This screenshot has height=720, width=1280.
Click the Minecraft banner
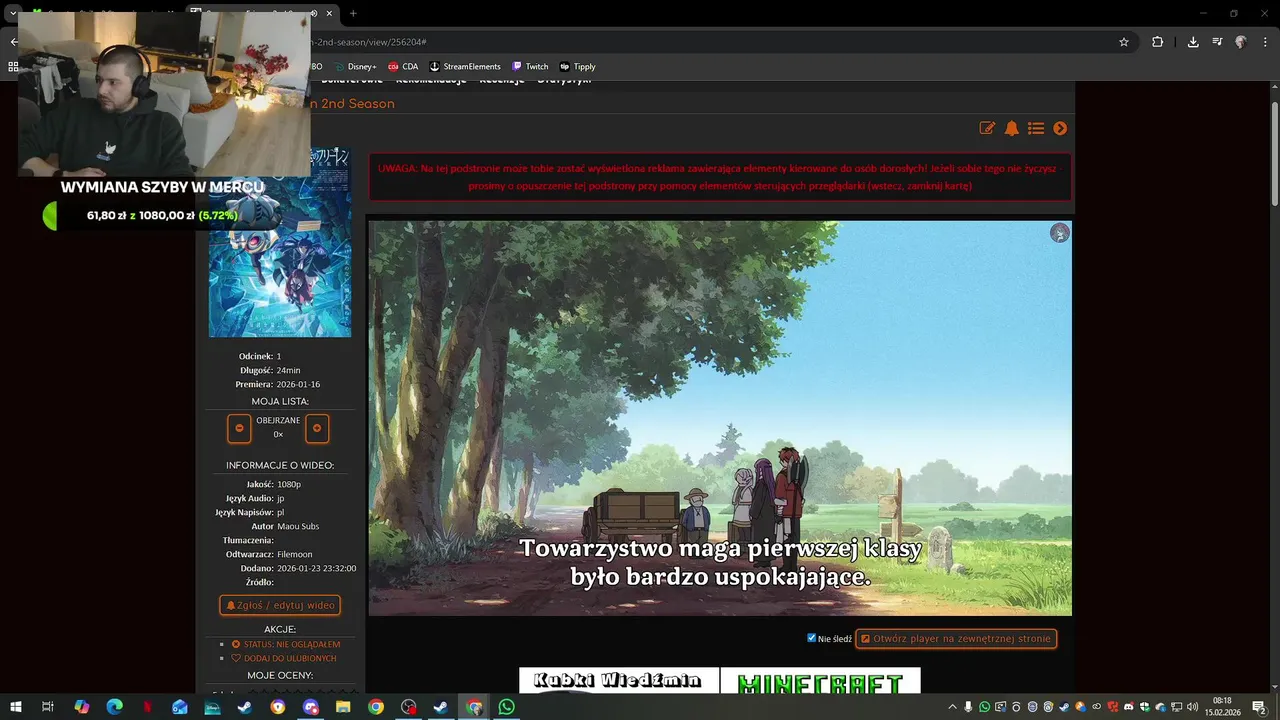(820, 681)
